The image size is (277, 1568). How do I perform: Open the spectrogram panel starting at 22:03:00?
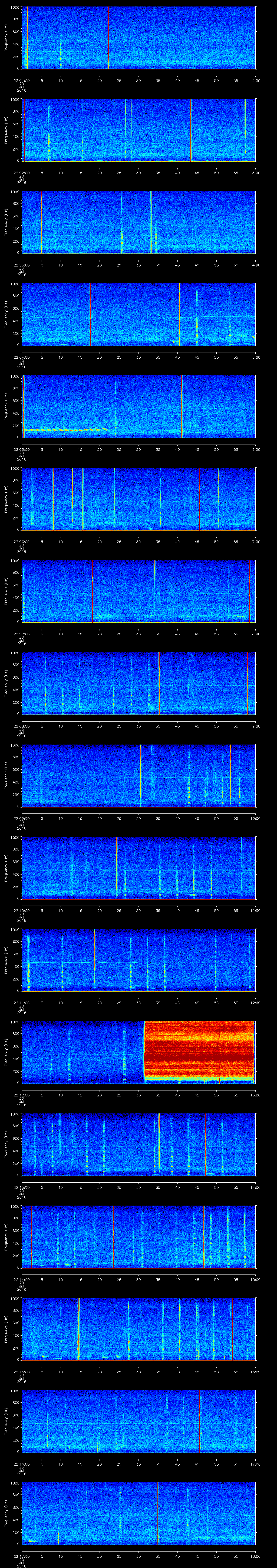coord(139,222)
